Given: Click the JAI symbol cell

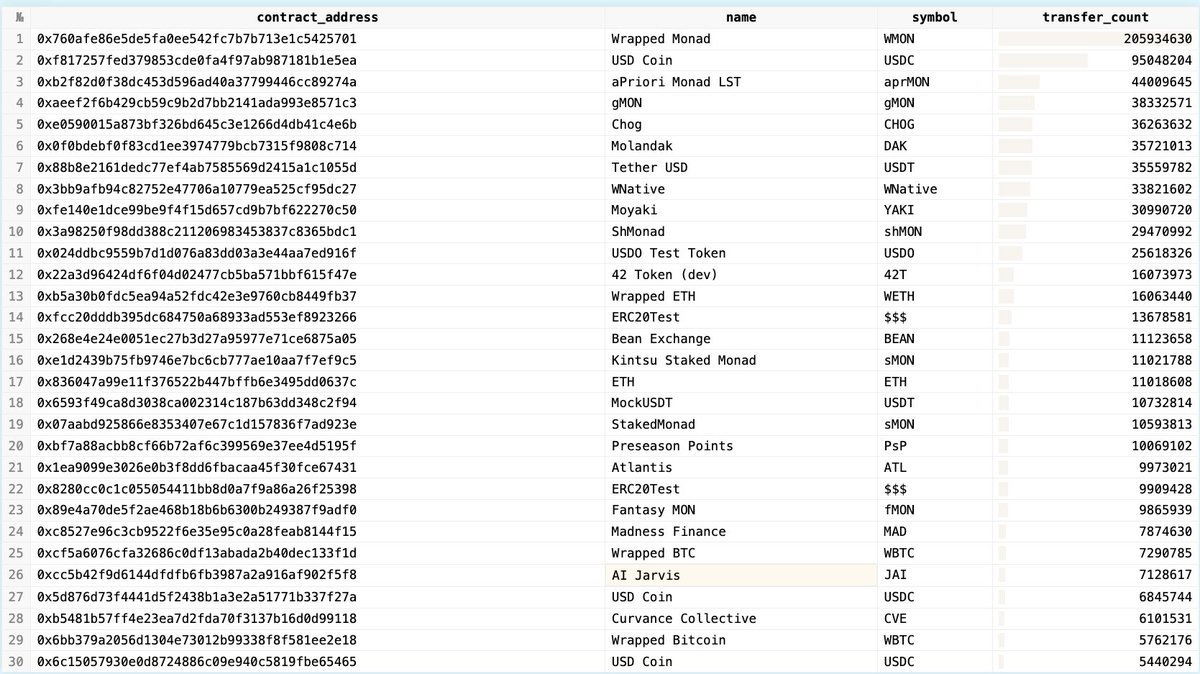Looking at the screenshot, I should tap(935, 575).
